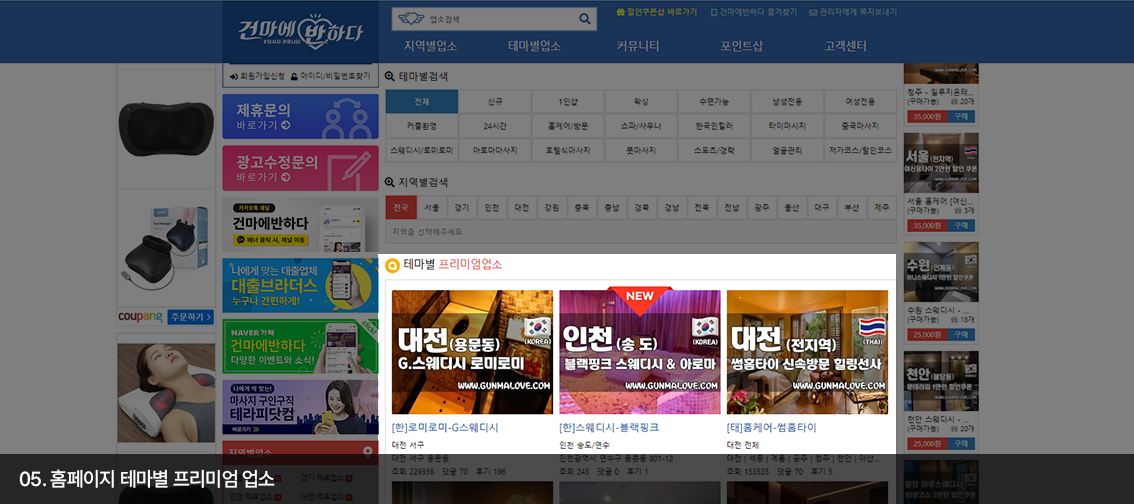Open the 테라피닷컴 마사지 구인구직 banner

coord(300,407)
